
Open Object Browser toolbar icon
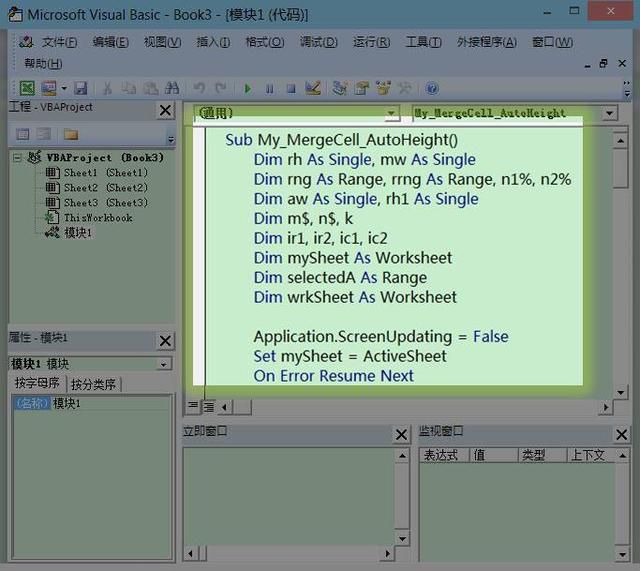point(383,88)
